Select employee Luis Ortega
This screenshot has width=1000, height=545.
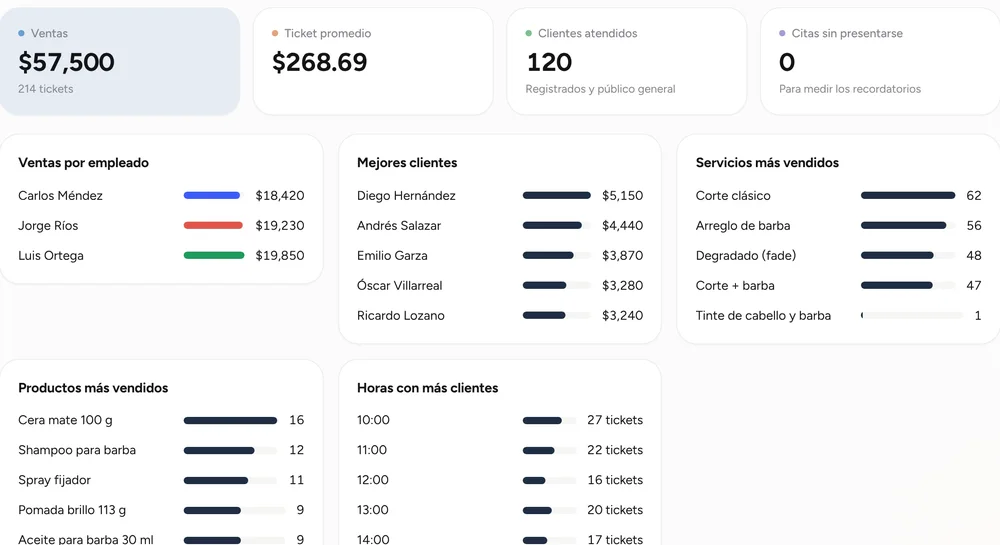tap(51, 256)
